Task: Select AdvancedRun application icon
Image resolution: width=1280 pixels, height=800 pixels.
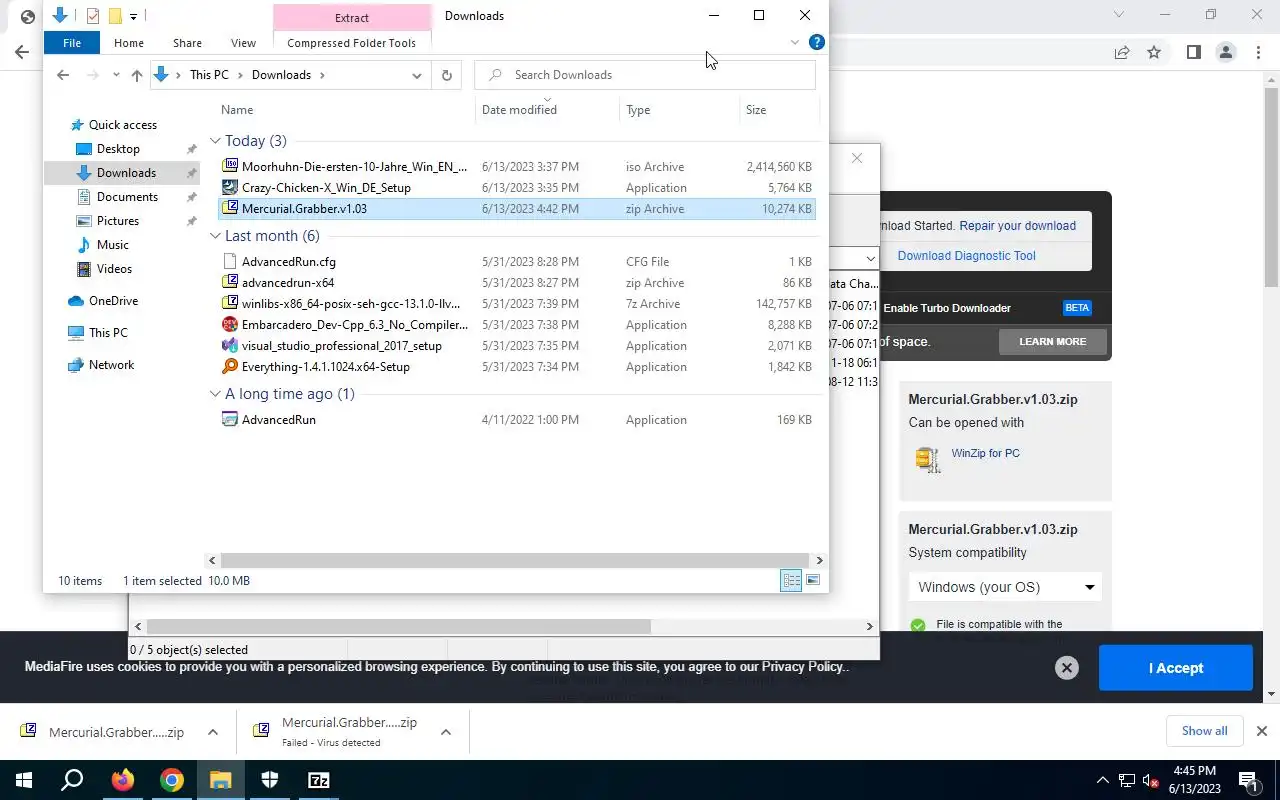Action: point(230,420)
